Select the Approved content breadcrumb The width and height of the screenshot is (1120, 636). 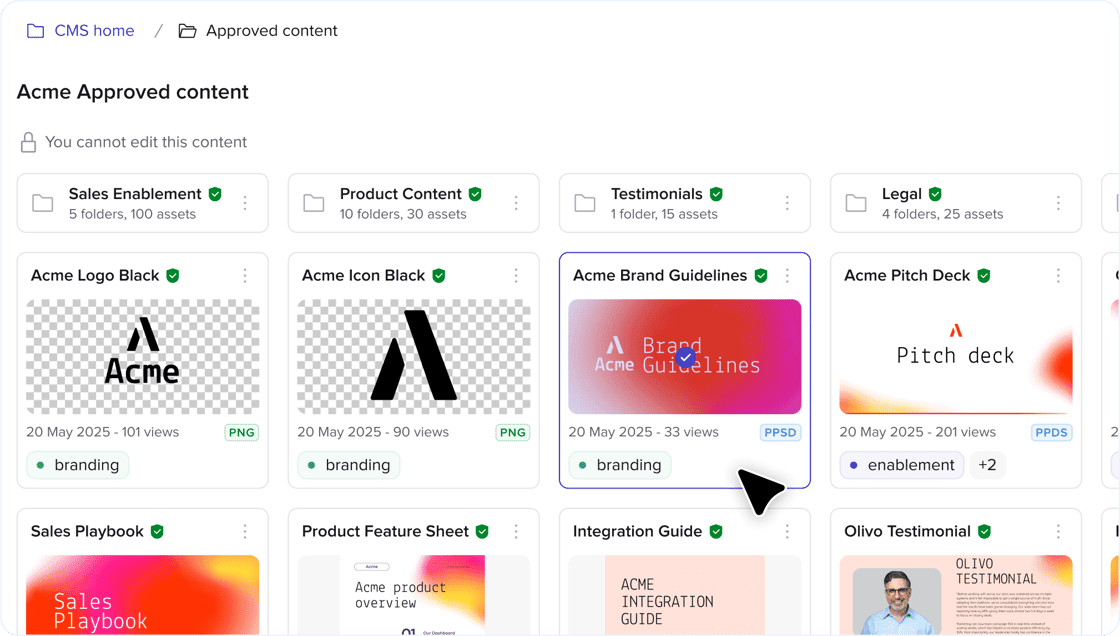pyautogui.click(x=271, y=31)
